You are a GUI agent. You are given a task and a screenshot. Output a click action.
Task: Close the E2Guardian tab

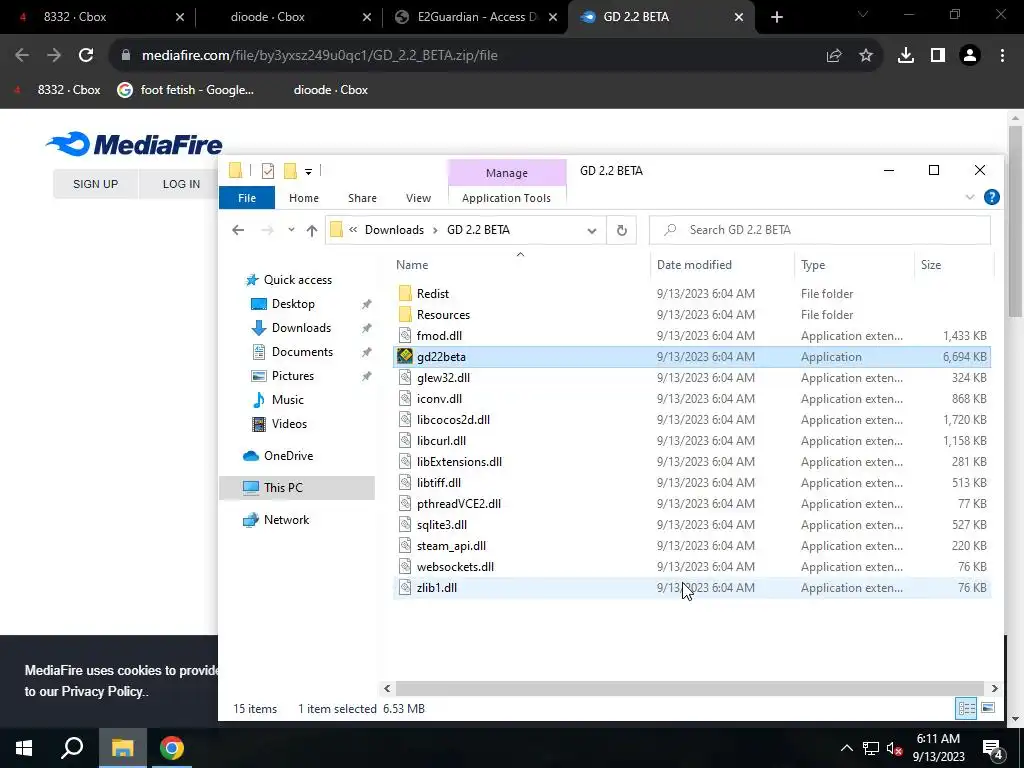pos(553,17)
